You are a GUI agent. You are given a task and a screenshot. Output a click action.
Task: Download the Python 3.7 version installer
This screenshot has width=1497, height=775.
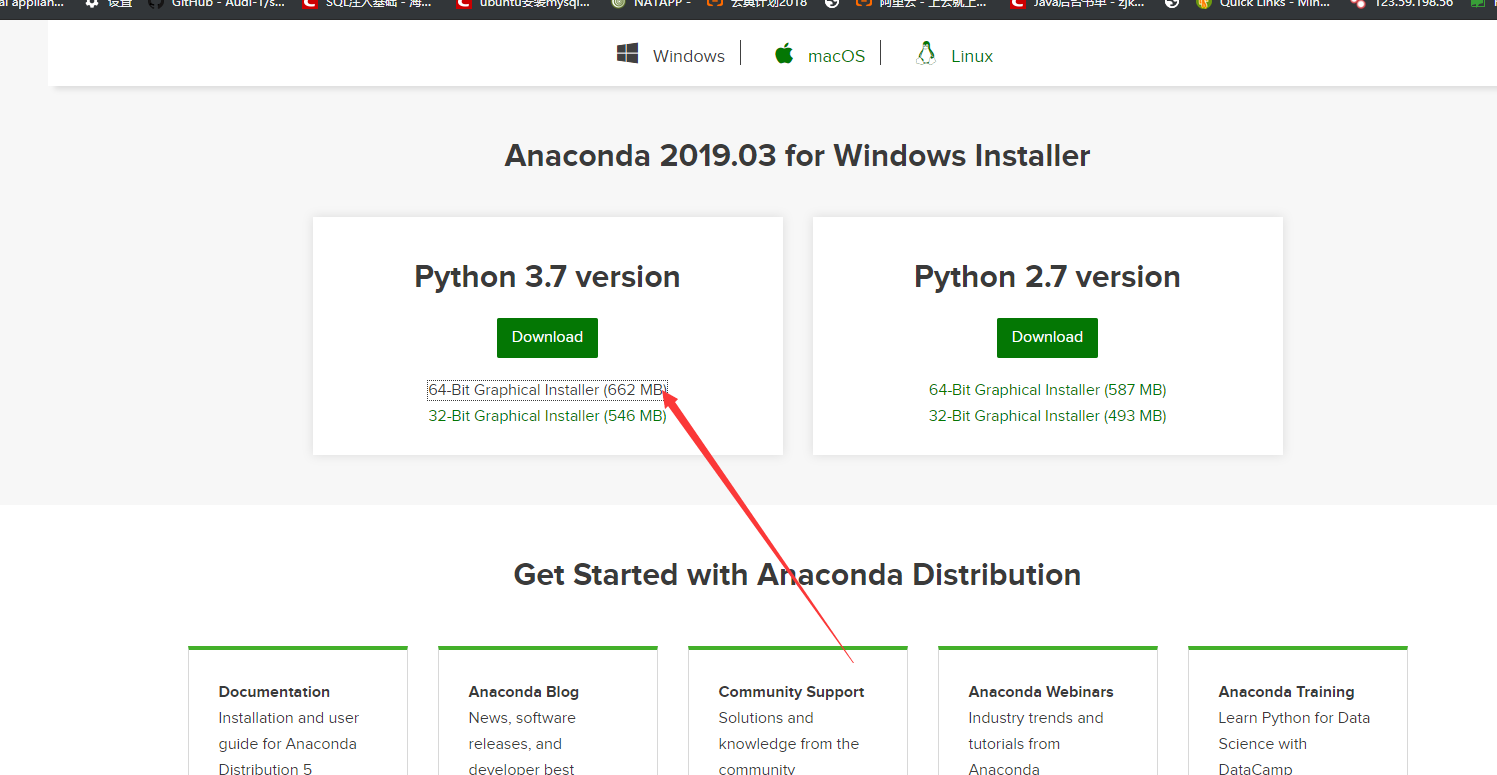pos(547,338)
